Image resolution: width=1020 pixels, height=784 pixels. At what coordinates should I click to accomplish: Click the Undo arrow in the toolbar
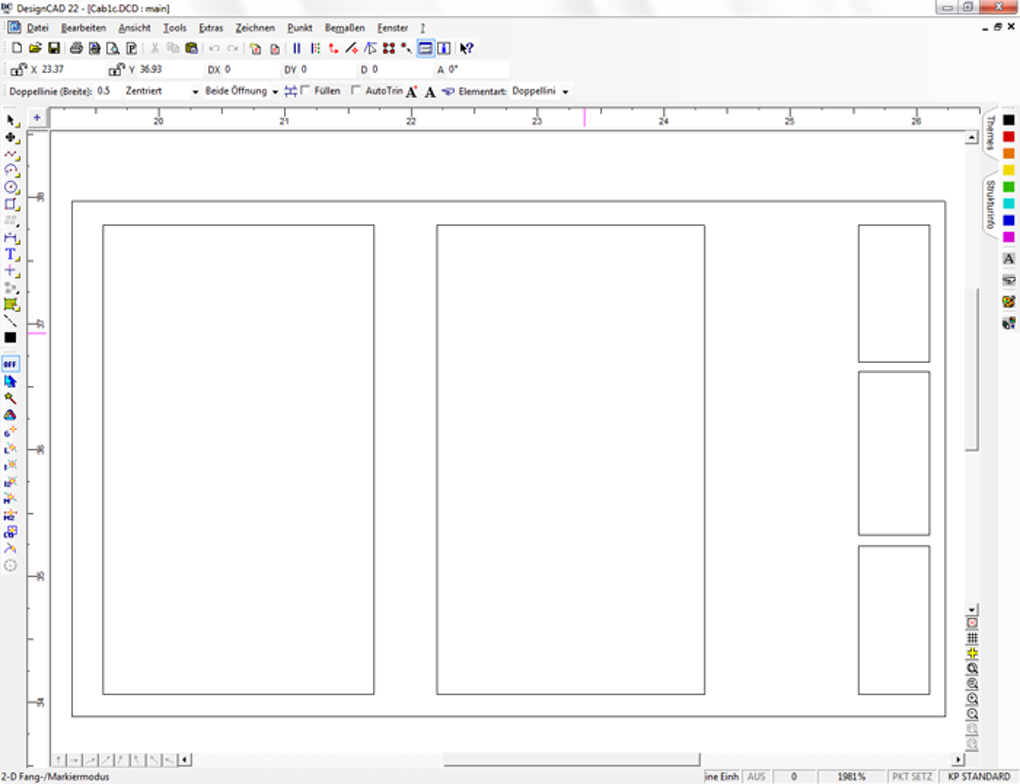(x=216, y=47)
